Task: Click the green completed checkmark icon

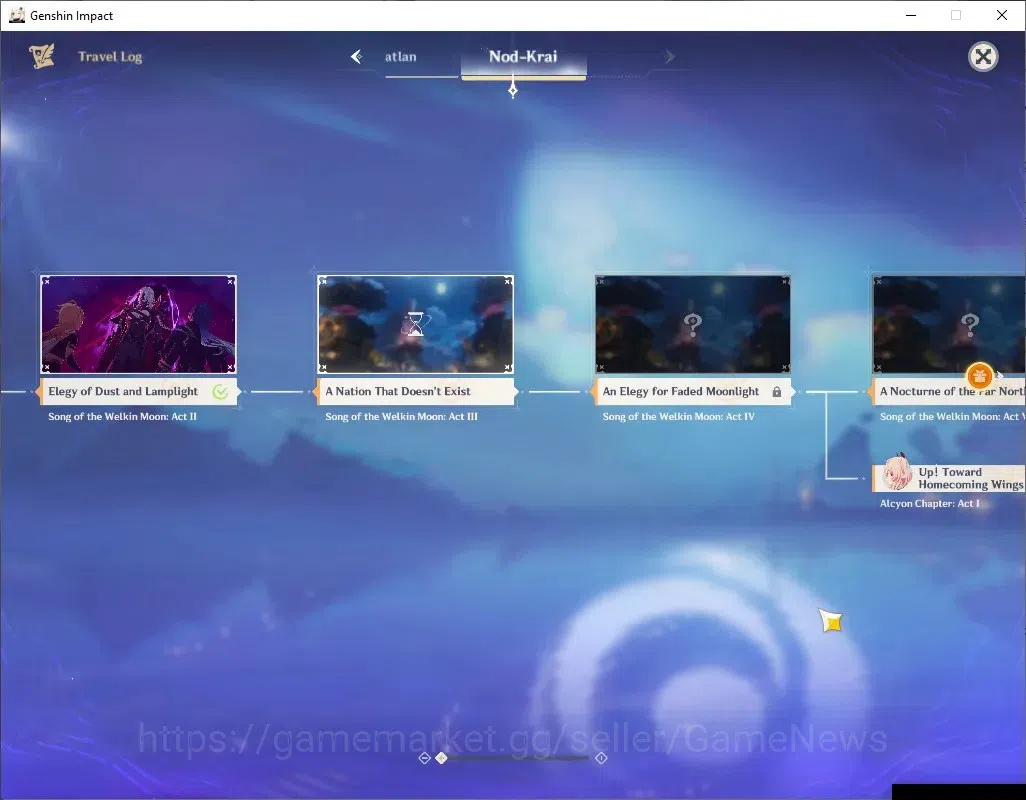Action: (x=221, y=392)
